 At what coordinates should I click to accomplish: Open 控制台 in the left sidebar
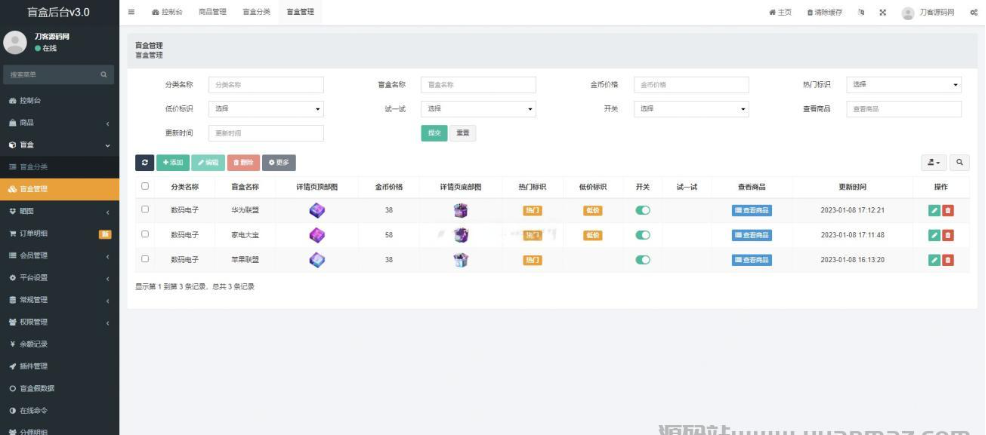60,101
